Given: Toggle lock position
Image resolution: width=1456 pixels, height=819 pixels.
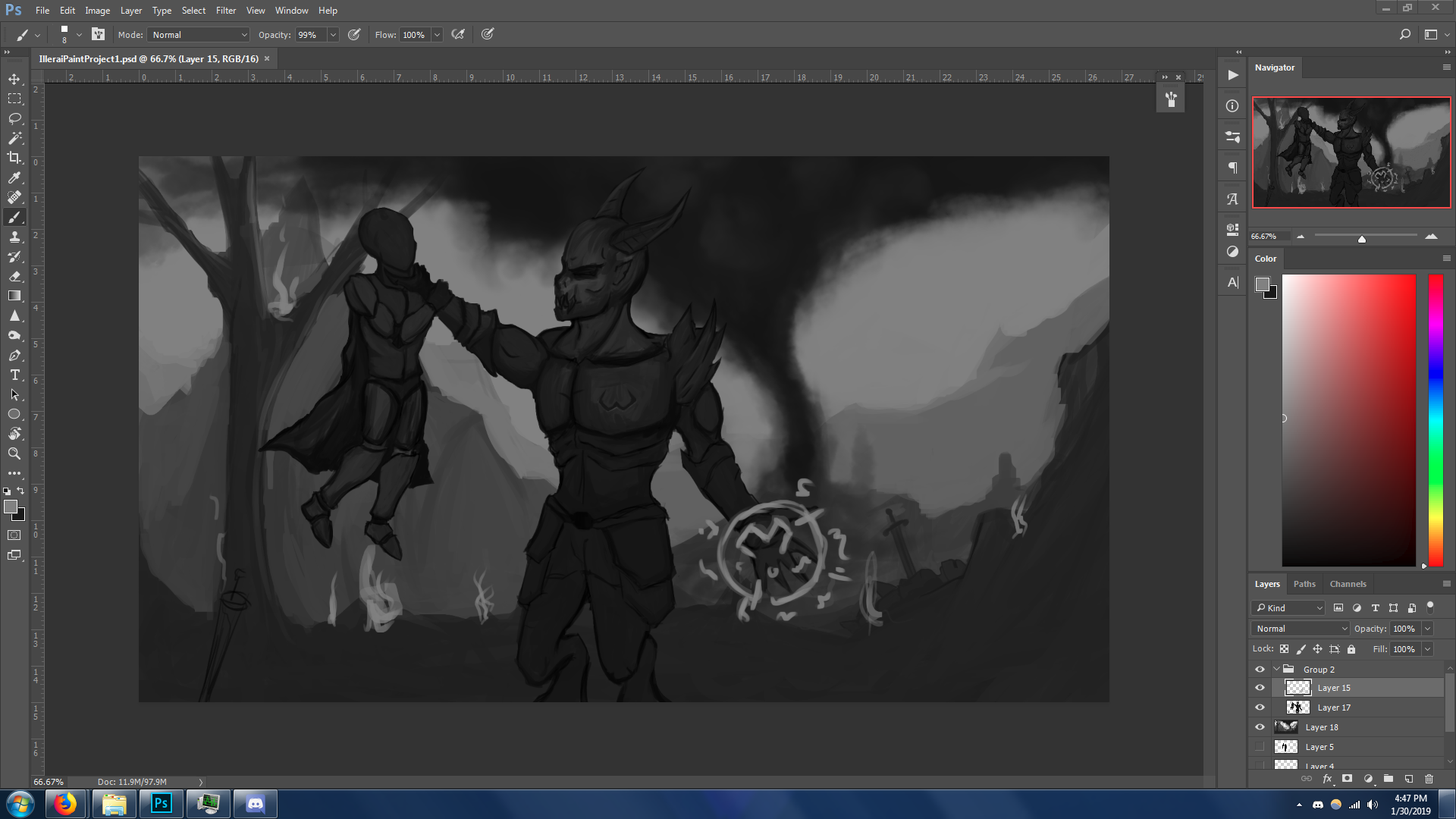Looking at the screenshot, I should 1318,649.
